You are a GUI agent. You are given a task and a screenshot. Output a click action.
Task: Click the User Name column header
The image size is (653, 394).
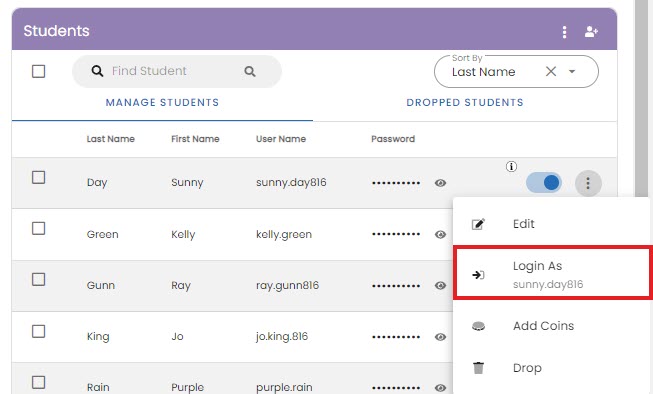coord(281,139)
